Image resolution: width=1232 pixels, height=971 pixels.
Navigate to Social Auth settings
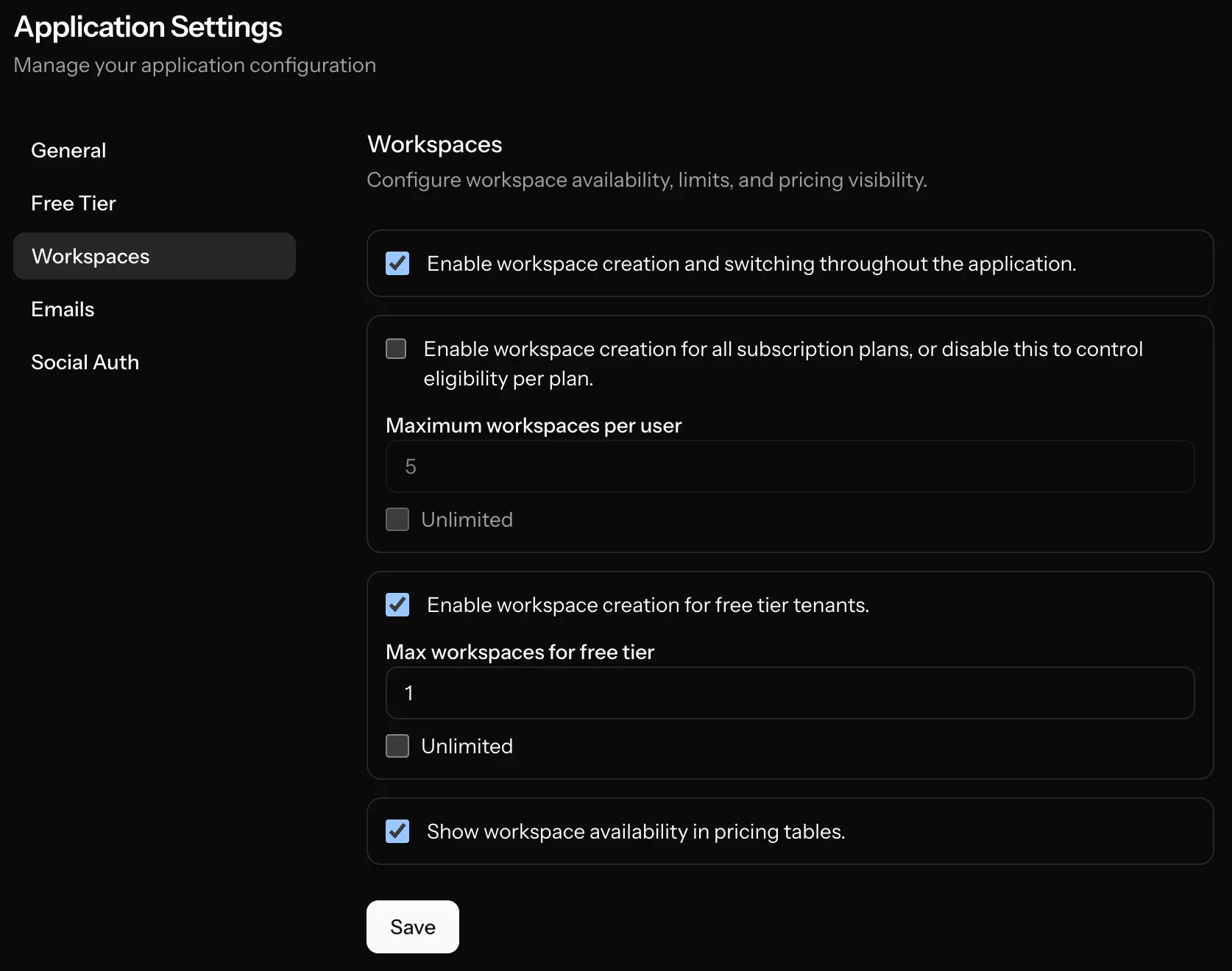point(85,362)
